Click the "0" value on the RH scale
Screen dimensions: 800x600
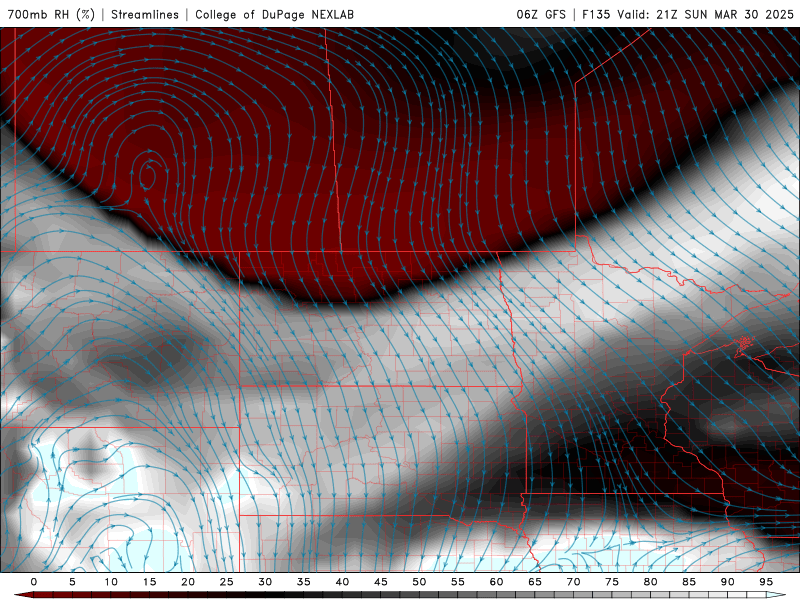34,582
